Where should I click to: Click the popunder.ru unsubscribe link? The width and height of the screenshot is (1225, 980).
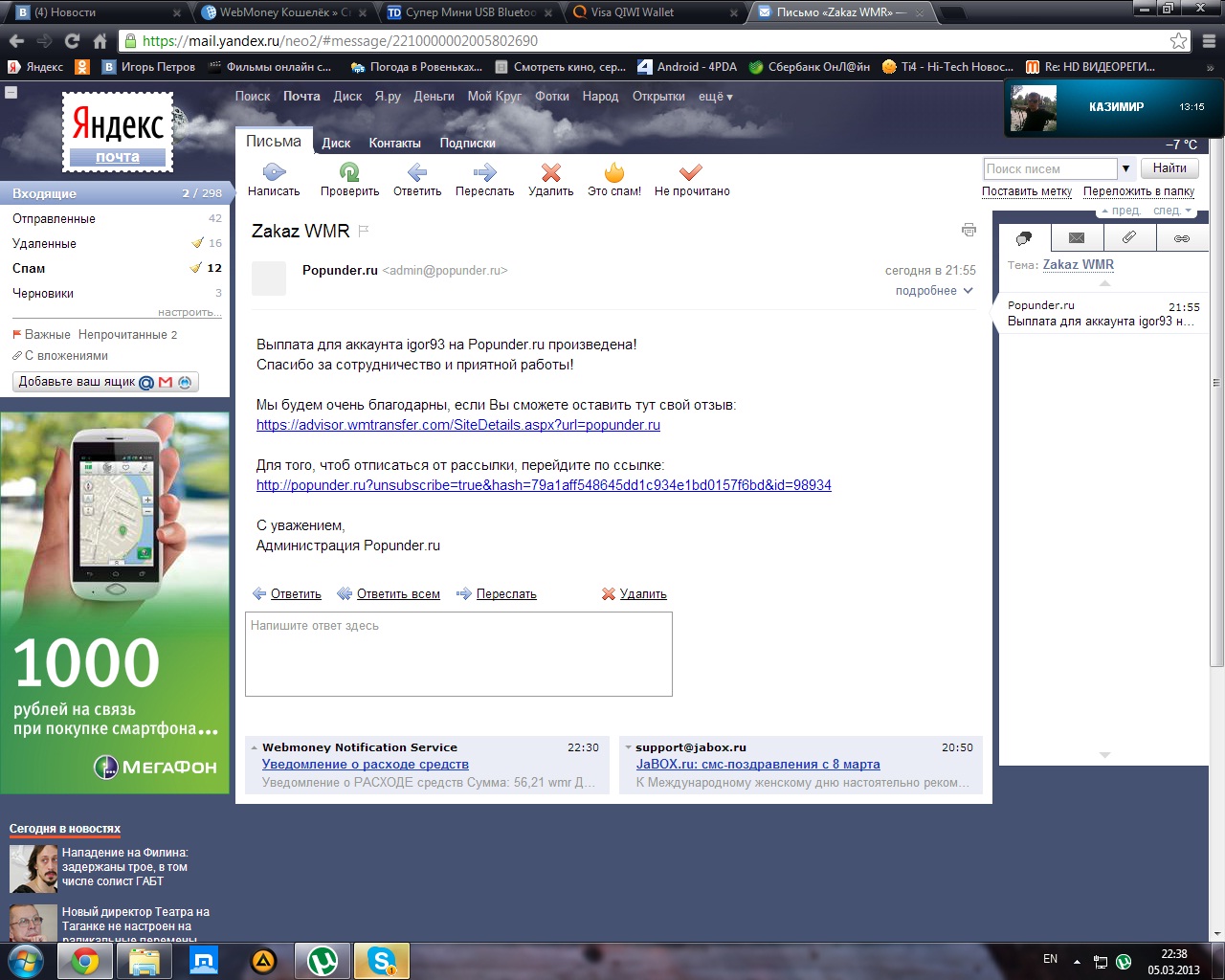[x=544, y=485]
